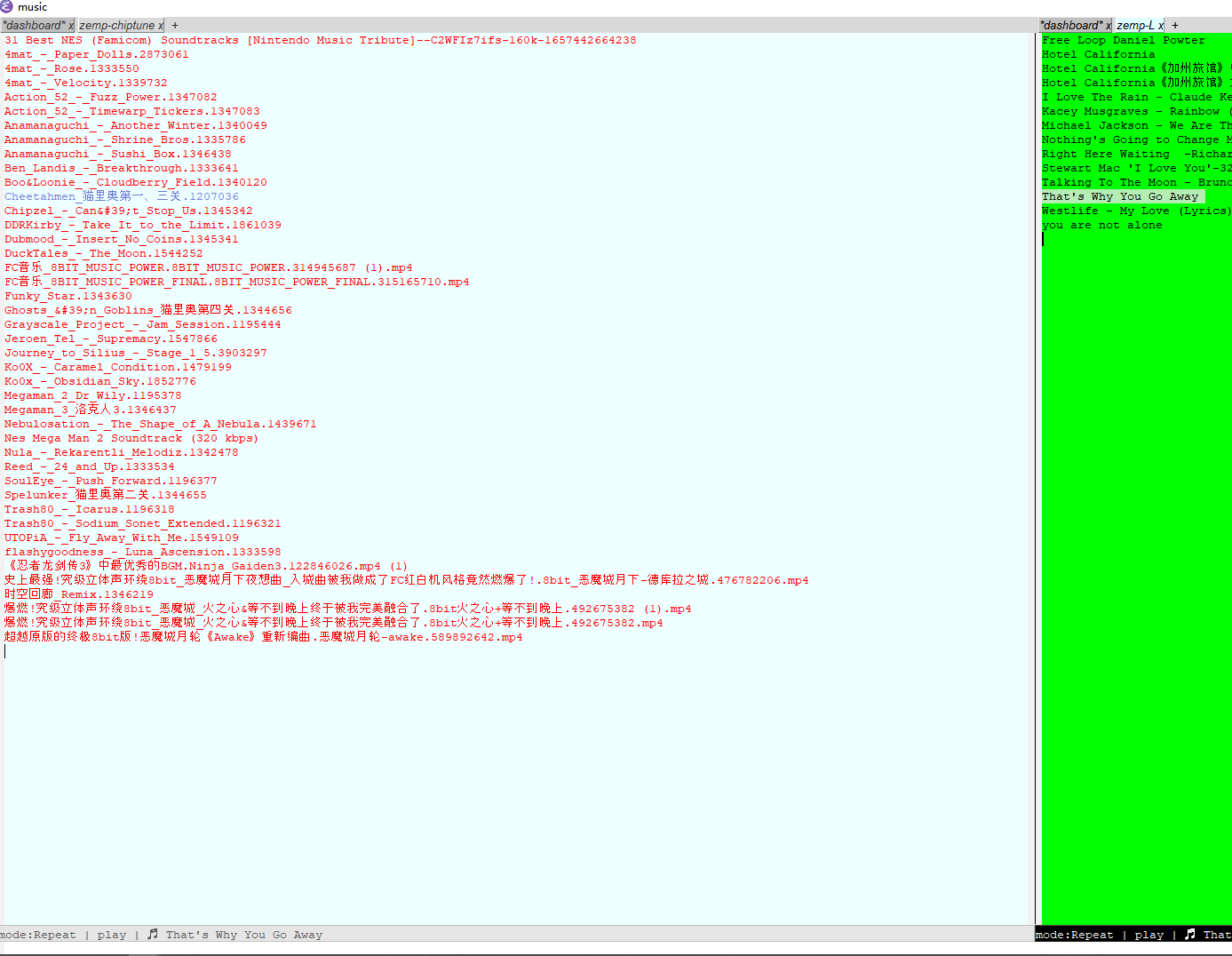Select Trash80_-_Icarus entry
This screenshot has height=956, width=1232.
90,509
